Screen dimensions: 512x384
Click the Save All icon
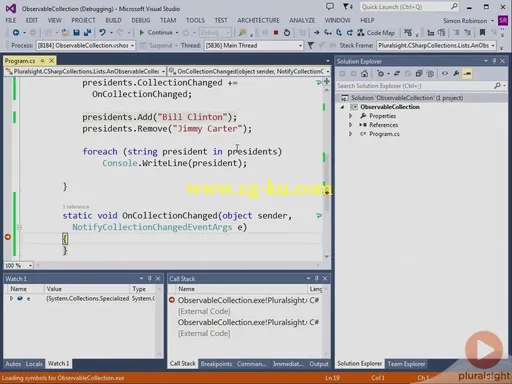pyautogui.click(x=87, y=33)
